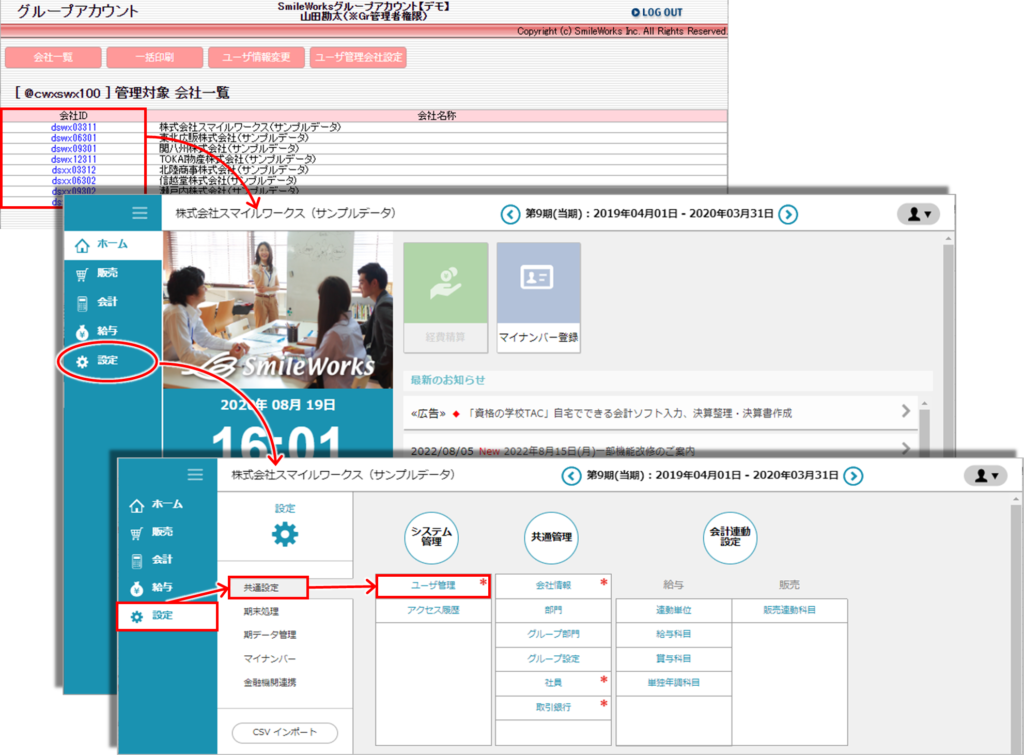
Task: Click the 共通管理 circle
Action: pyautogui.click(x=552, y=537)
